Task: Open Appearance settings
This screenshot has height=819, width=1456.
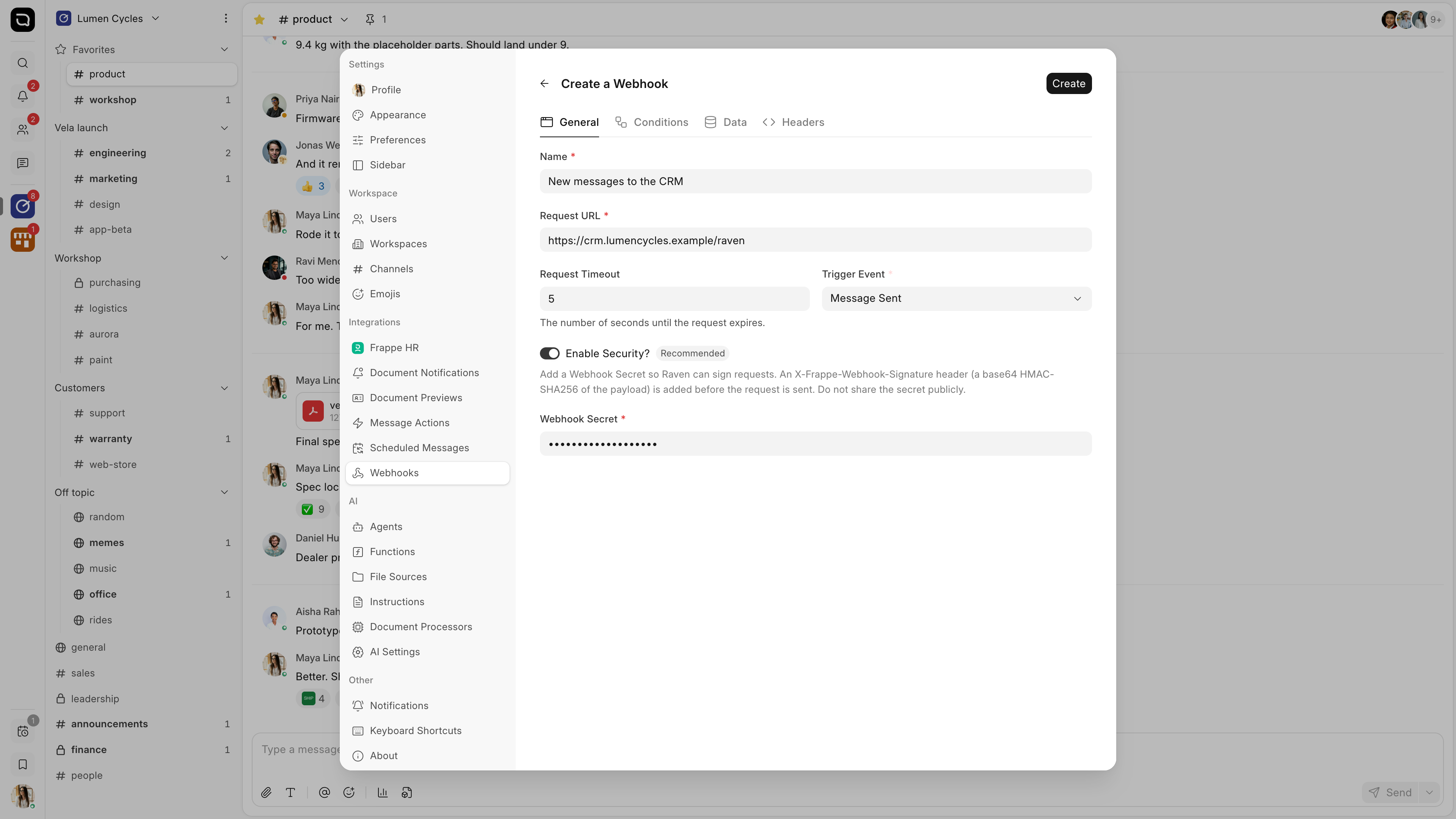Action: [x=427, y=115]
